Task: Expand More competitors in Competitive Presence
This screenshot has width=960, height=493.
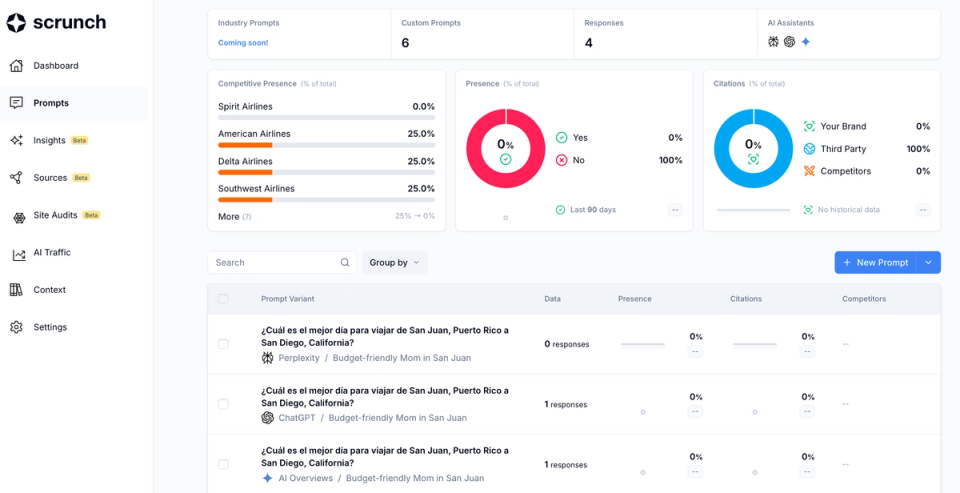Action: 234,216
